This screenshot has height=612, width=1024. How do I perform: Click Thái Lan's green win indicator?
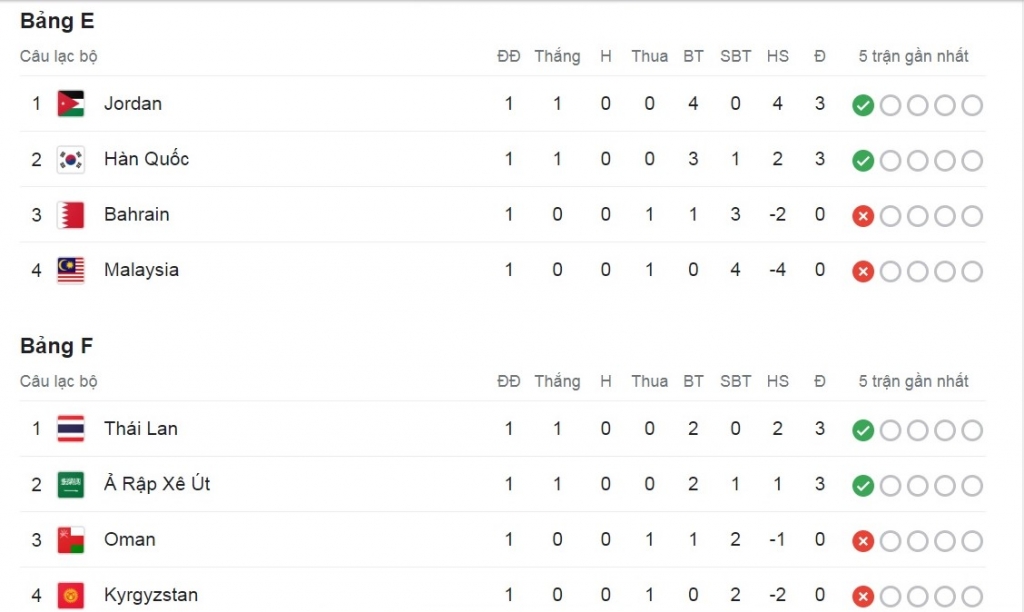pyautogui.click(x=863, y=431)
